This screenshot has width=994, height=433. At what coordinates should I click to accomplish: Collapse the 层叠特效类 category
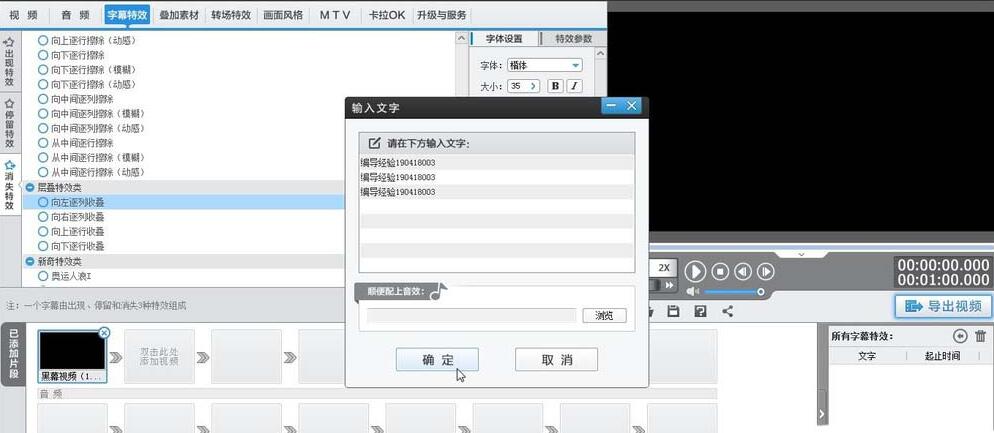coord(30,187)
